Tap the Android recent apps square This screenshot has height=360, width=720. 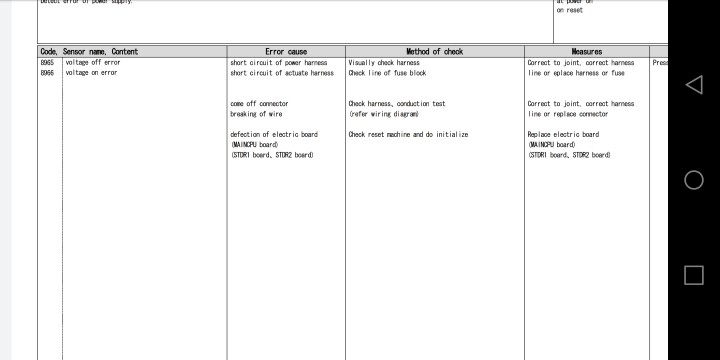click(694, 275)
